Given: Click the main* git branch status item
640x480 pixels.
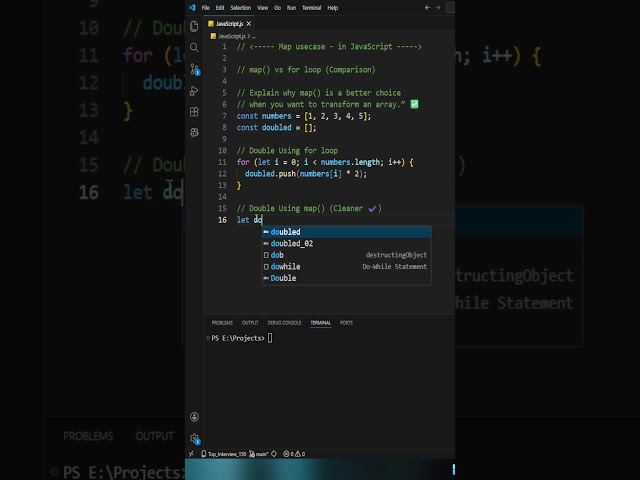Looking at the screenshot, I should [x=259, y=454].
